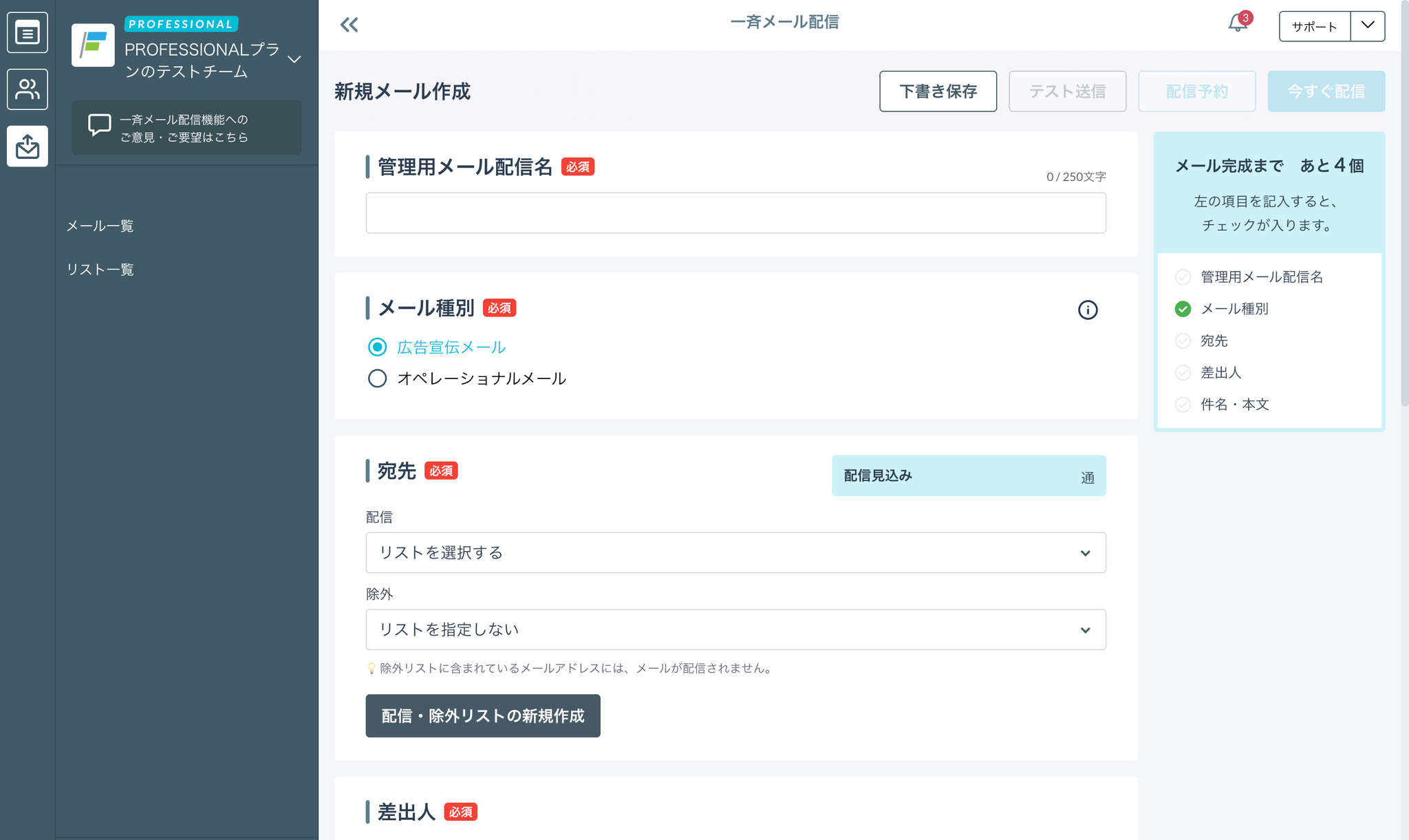Click メール種別 green check in checklist
The width and height of the screenshot is (1409, 840).
(1183, 309)
